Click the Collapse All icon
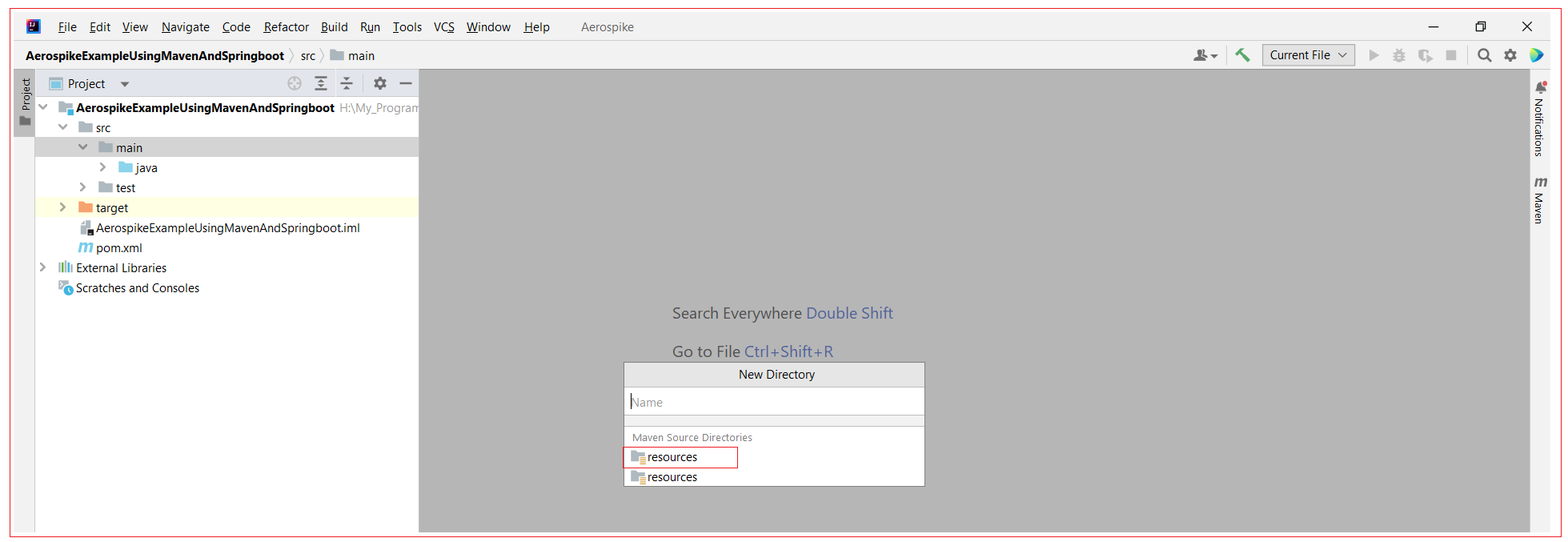 pos(347,83)
